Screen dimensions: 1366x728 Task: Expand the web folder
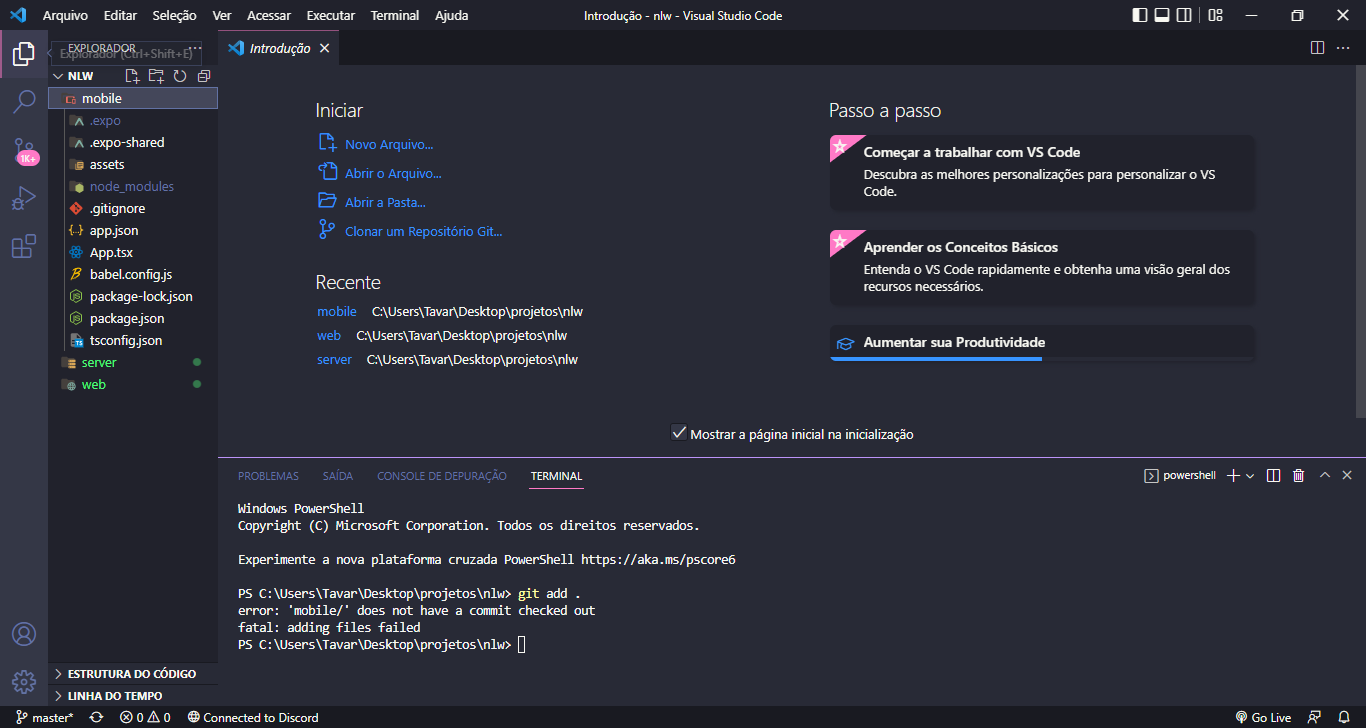pyautogui.click(x=133, y=385)
